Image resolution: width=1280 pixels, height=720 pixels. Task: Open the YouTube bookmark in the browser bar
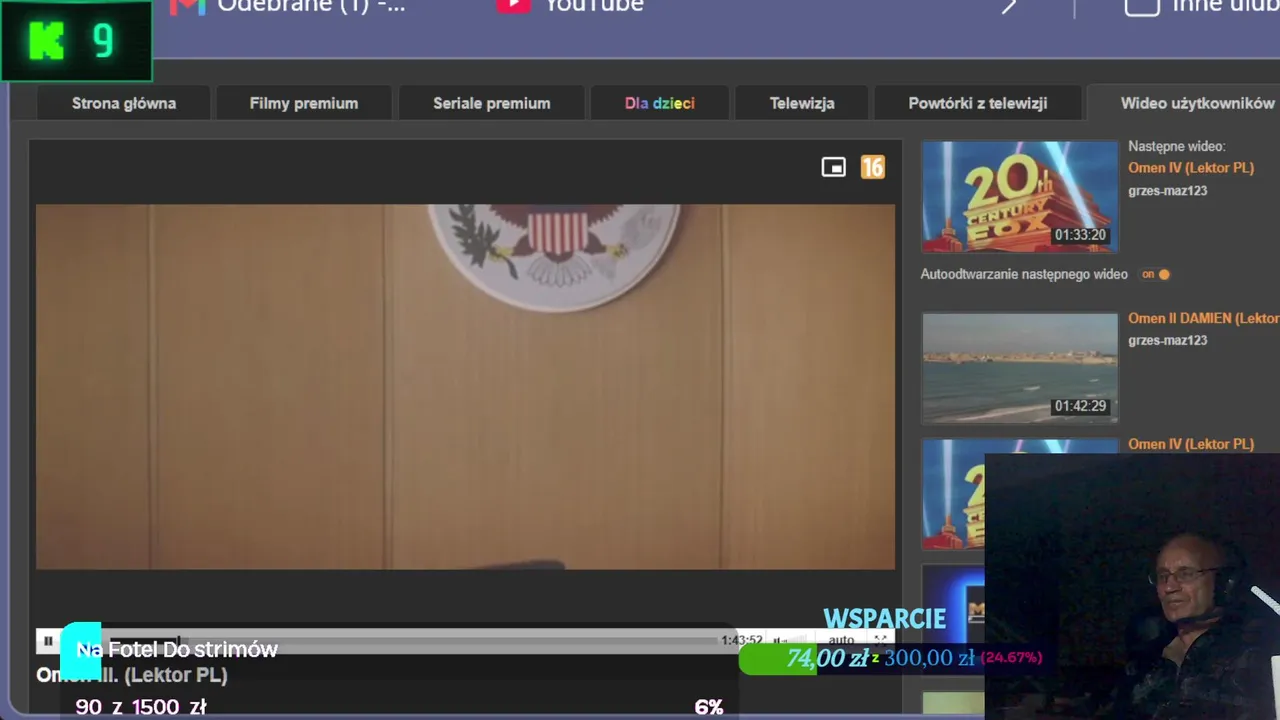tap(570, 8)
